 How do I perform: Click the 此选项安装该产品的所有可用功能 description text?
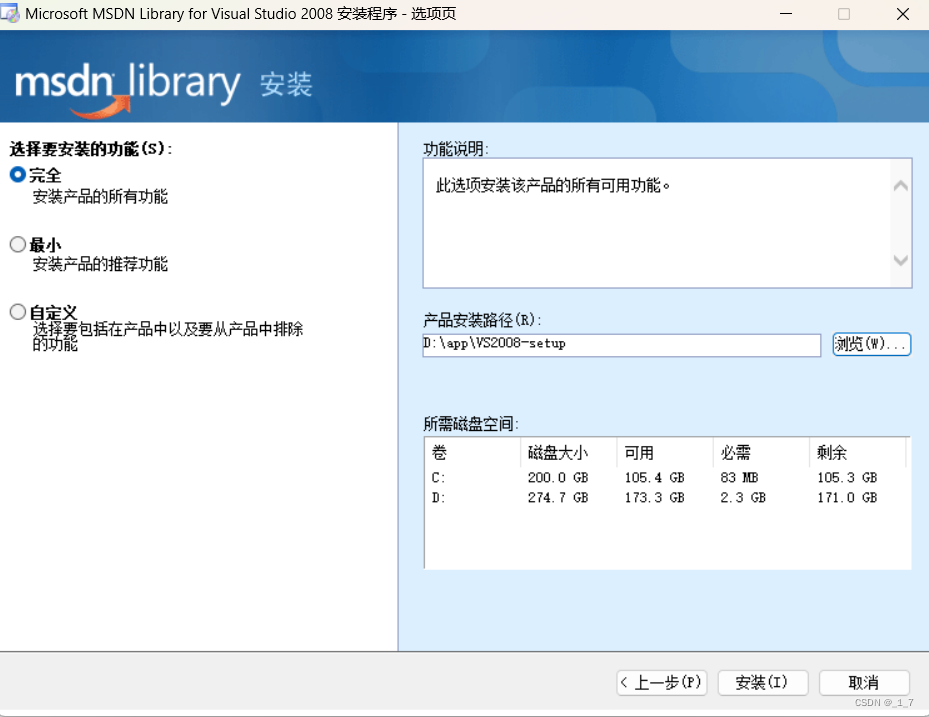553,185
